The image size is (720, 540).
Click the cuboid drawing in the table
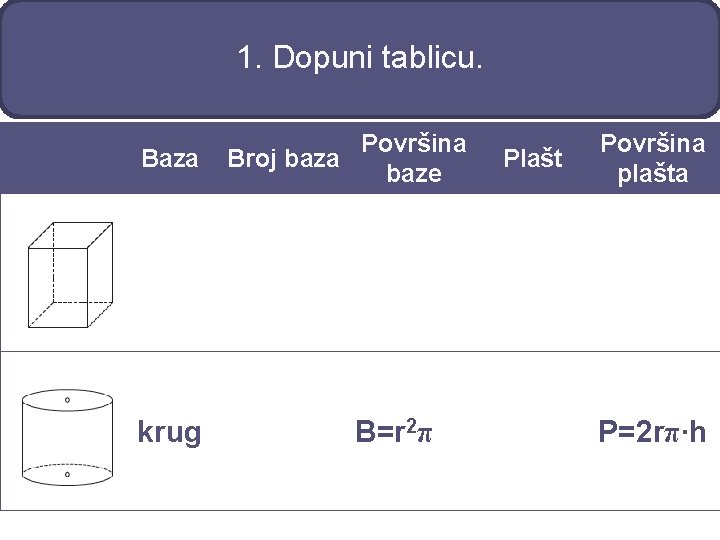tap(69, 273)
